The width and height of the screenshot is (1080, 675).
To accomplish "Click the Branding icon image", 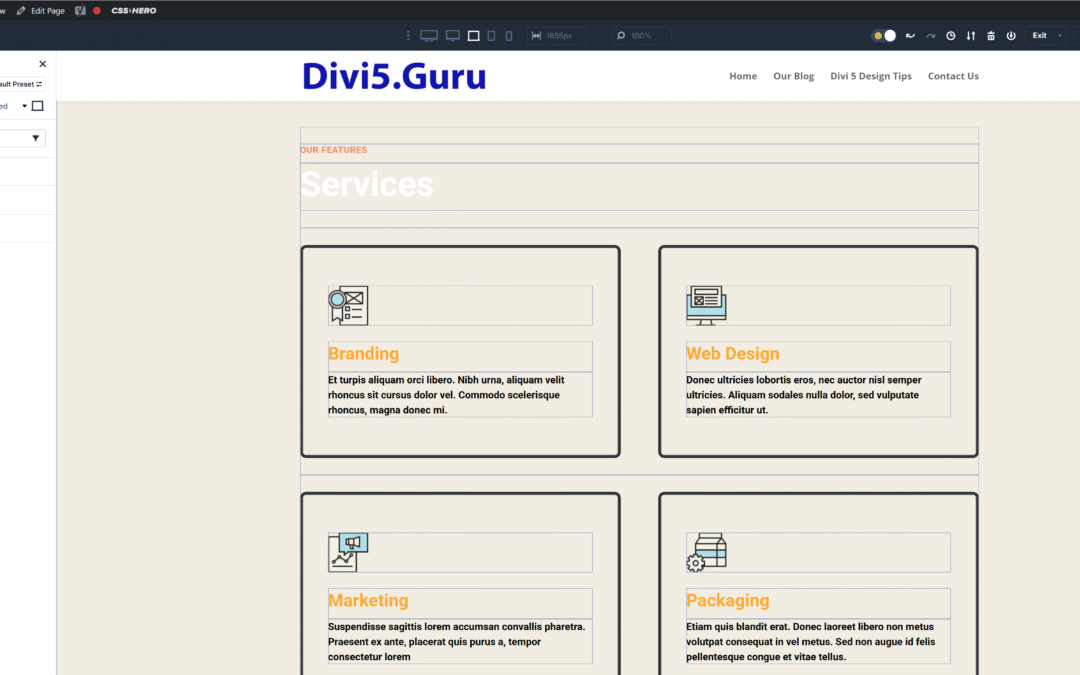I will point(349,305).
